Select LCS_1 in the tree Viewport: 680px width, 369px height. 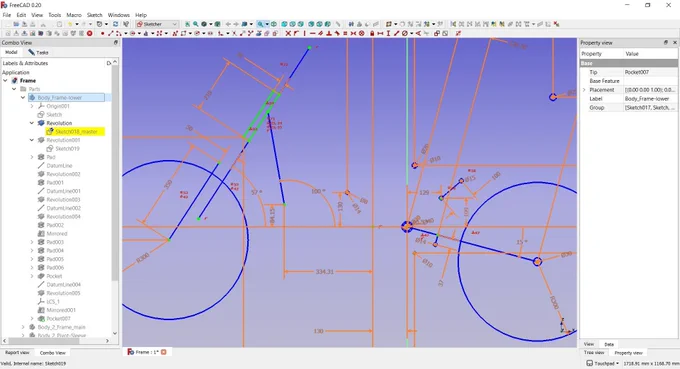53,302
